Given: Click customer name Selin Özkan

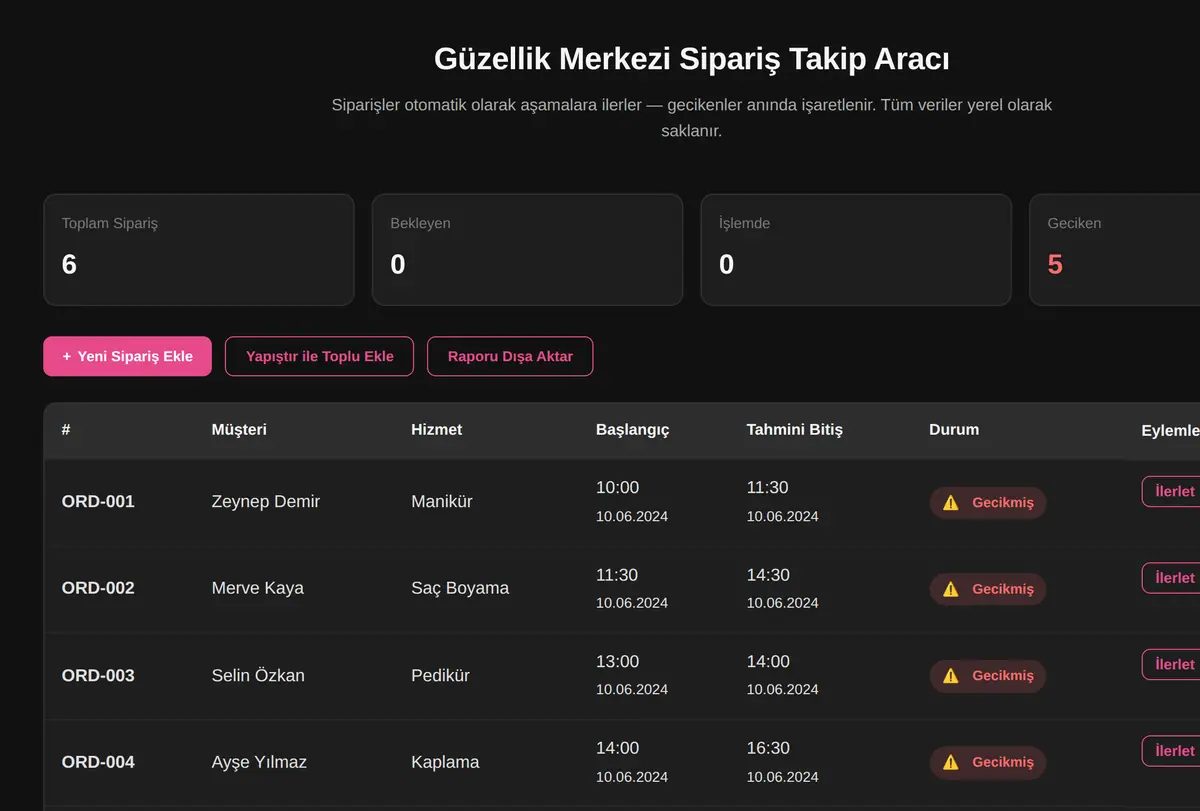Looking at the screenshot, I should [258, 675].
